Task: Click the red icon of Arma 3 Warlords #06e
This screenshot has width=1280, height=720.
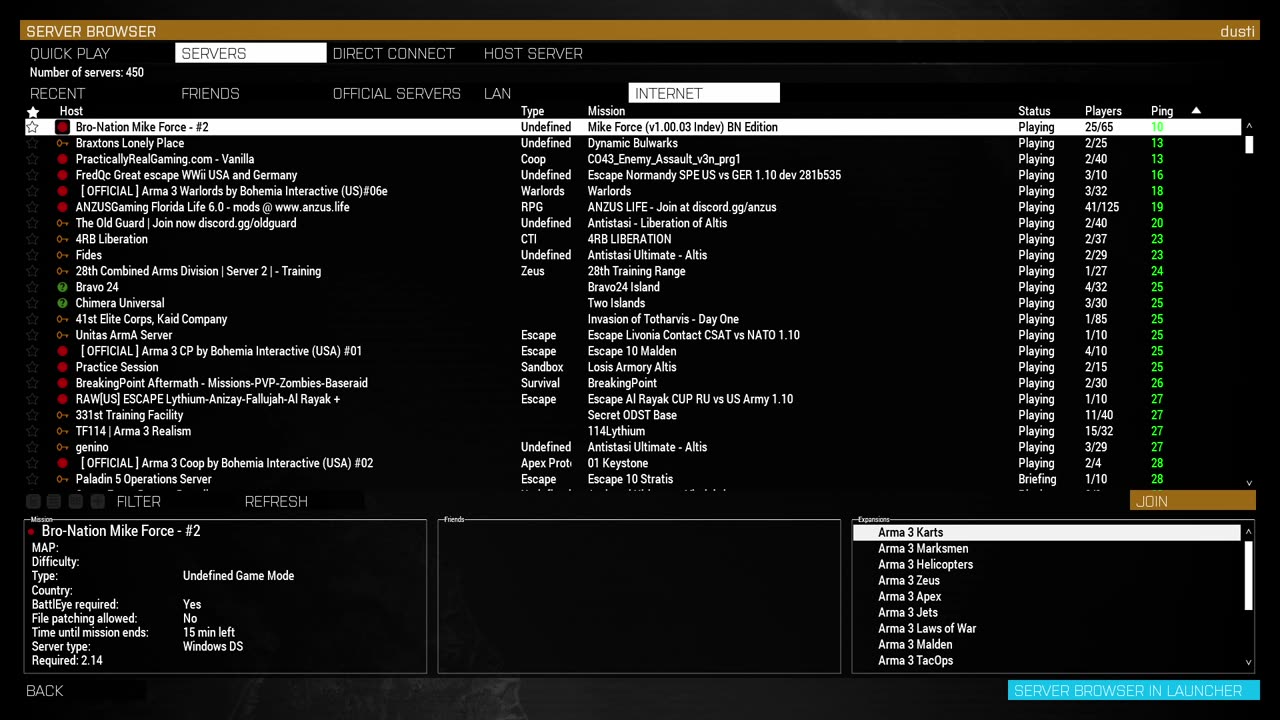Action: point(62,191)
